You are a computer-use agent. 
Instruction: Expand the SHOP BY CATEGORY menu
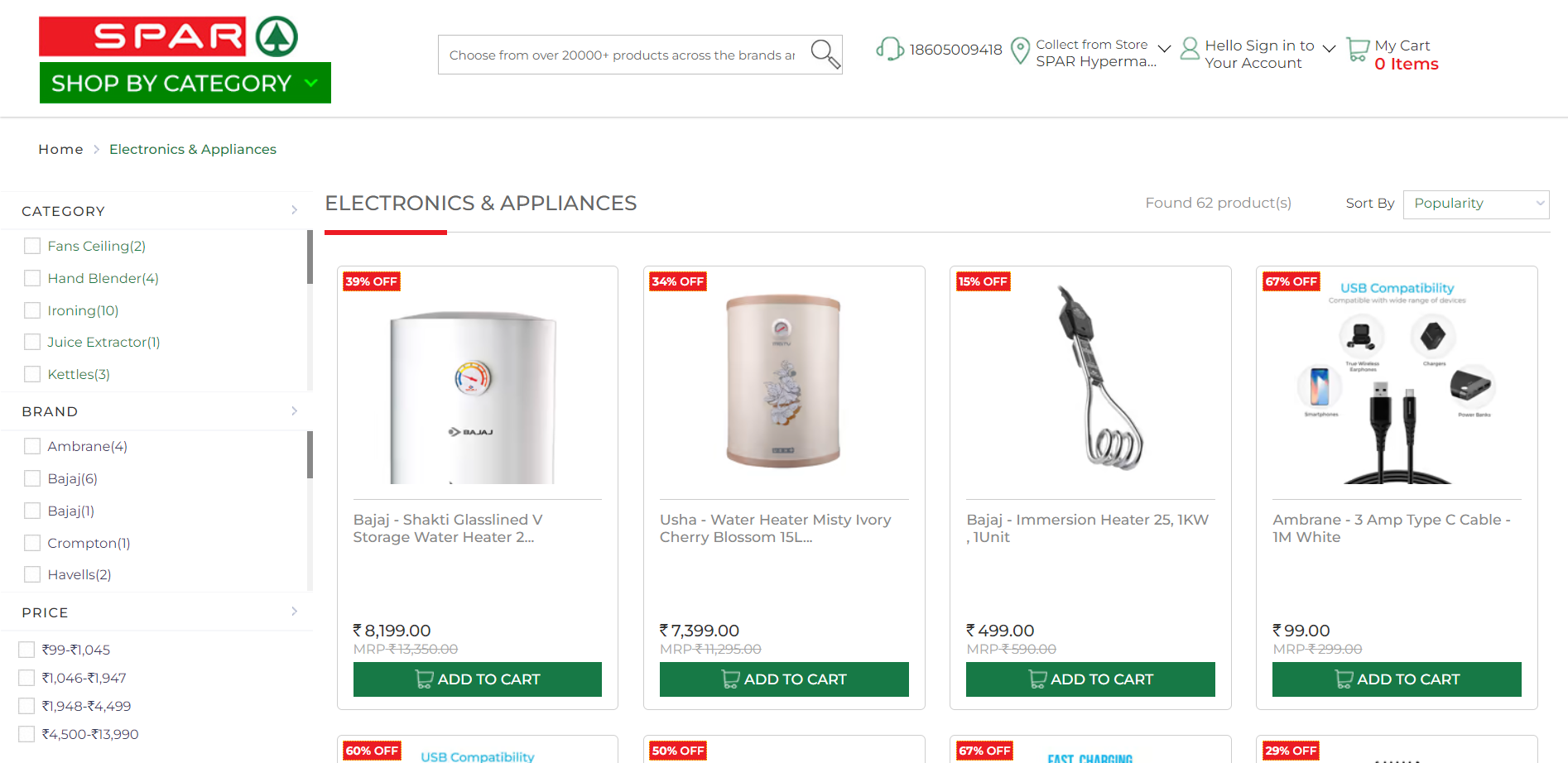[x=184, y=83]
